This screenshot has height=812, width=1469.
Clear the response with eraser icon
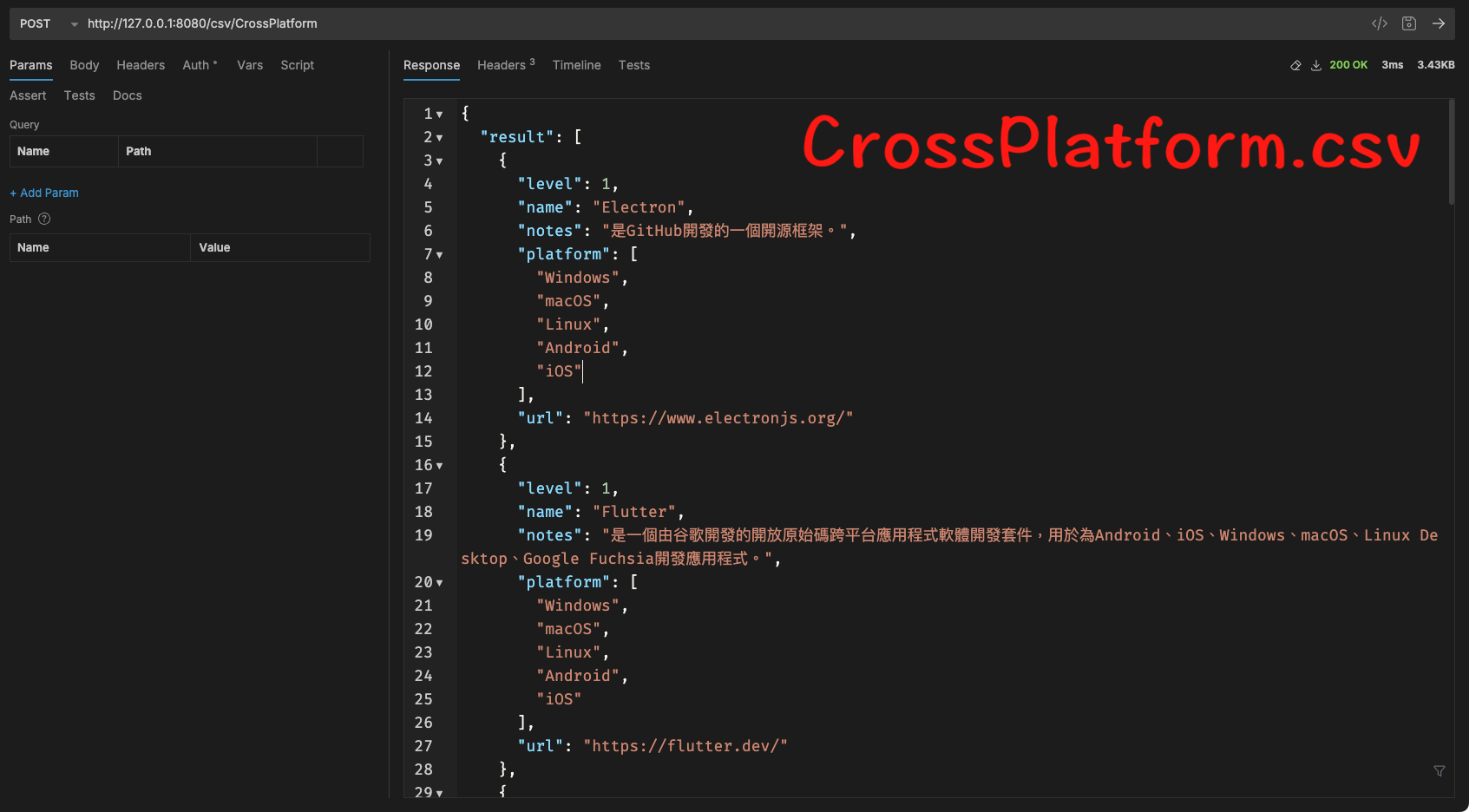1295,65
